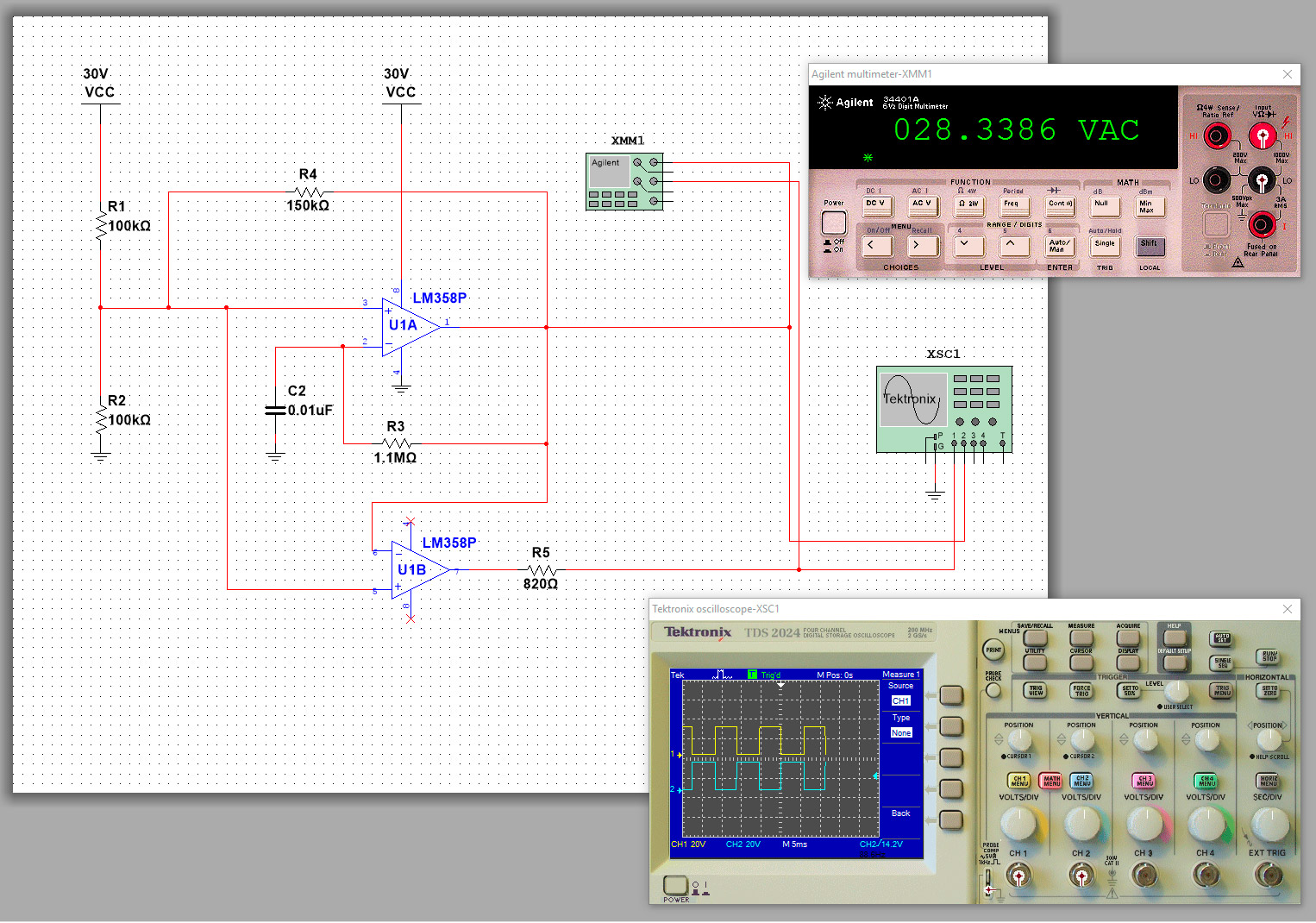Open the oscilloscope SAVE/RECALL menu
This screenshot has height=923, width=1316.
pyautogui.click(x=1035, y=638)
